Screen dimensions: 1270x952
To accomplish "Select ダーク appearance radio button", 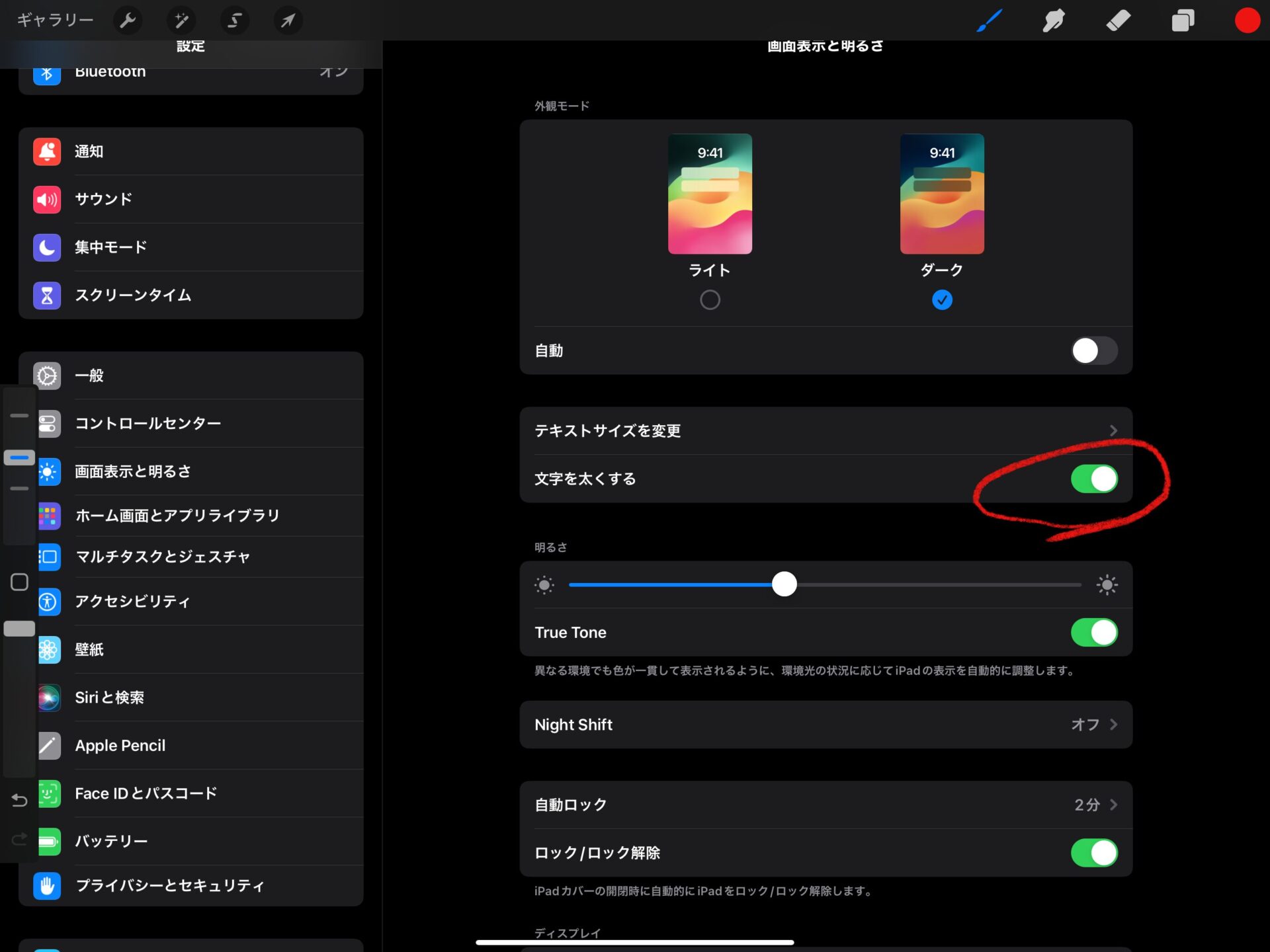I will 942,300.
